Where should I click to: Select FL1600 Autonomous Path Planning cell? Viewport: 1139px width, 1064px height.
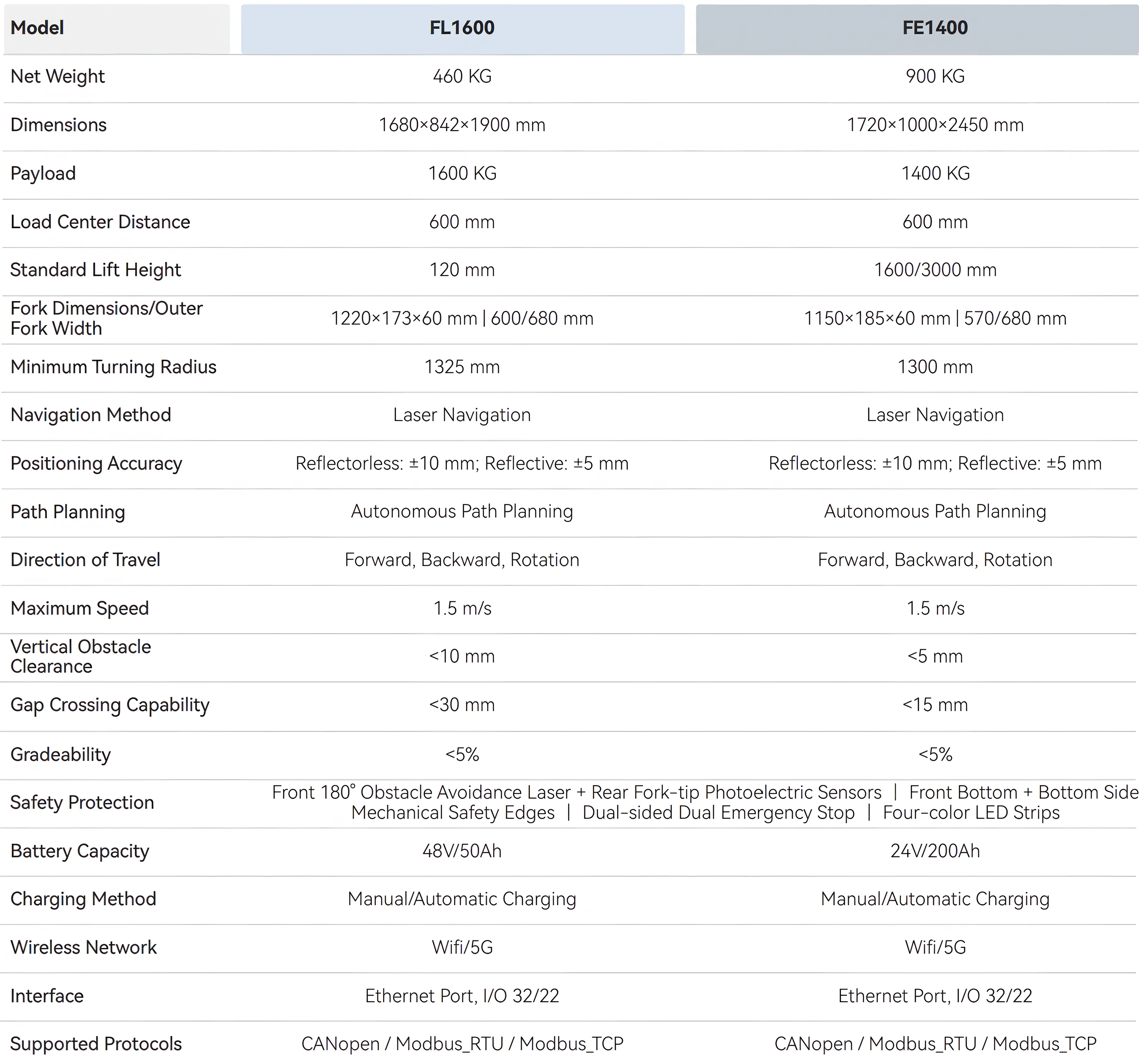[x=462, y=511]
